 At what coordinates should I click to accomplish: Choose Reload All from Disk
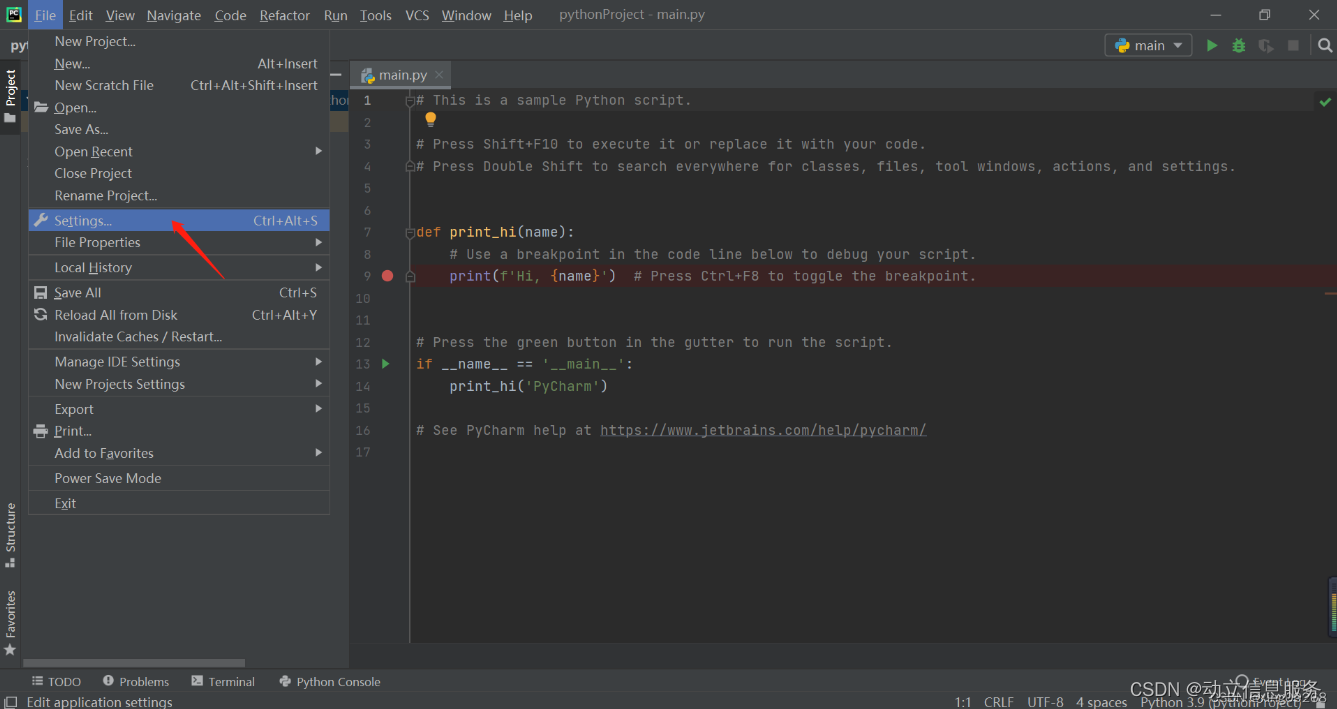pyautogui.click(x=179, y=314)
